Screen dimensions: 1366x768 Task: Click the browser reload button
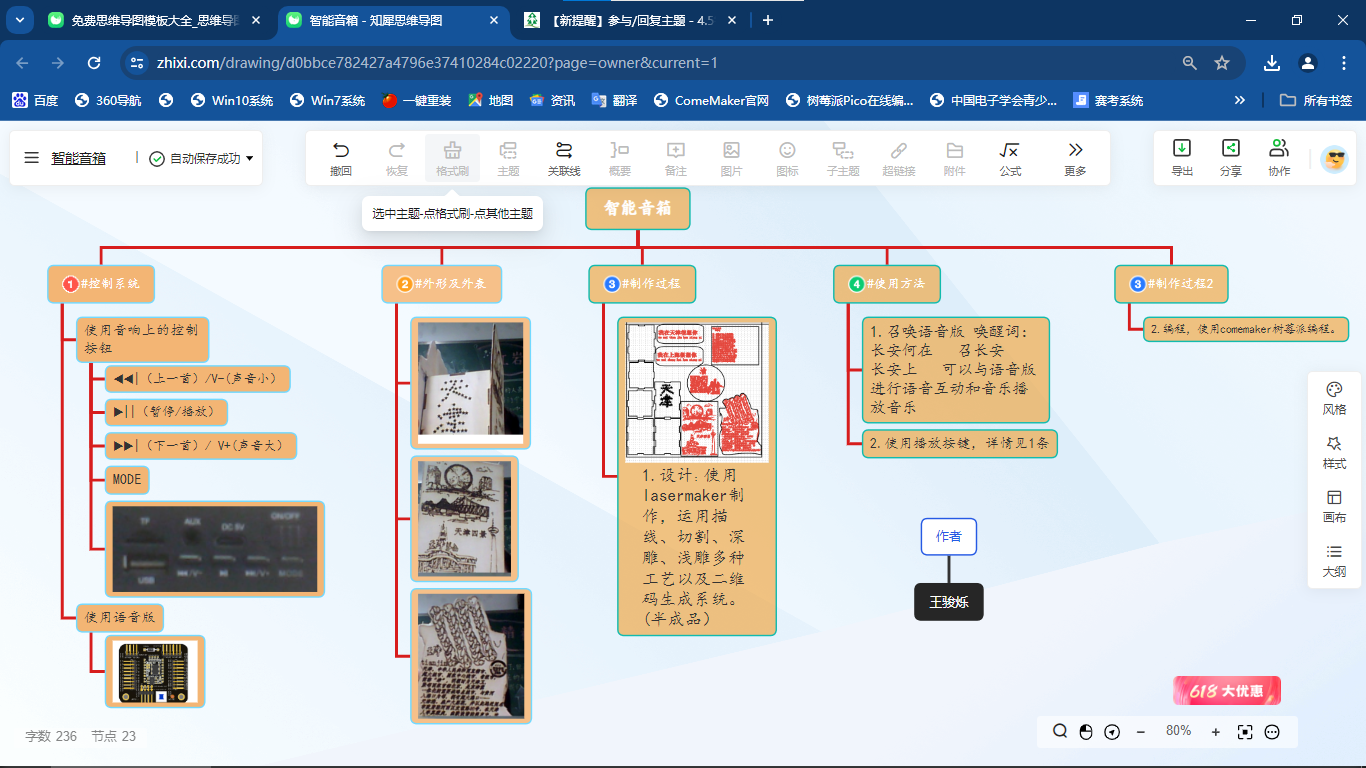tap(94, 63)
